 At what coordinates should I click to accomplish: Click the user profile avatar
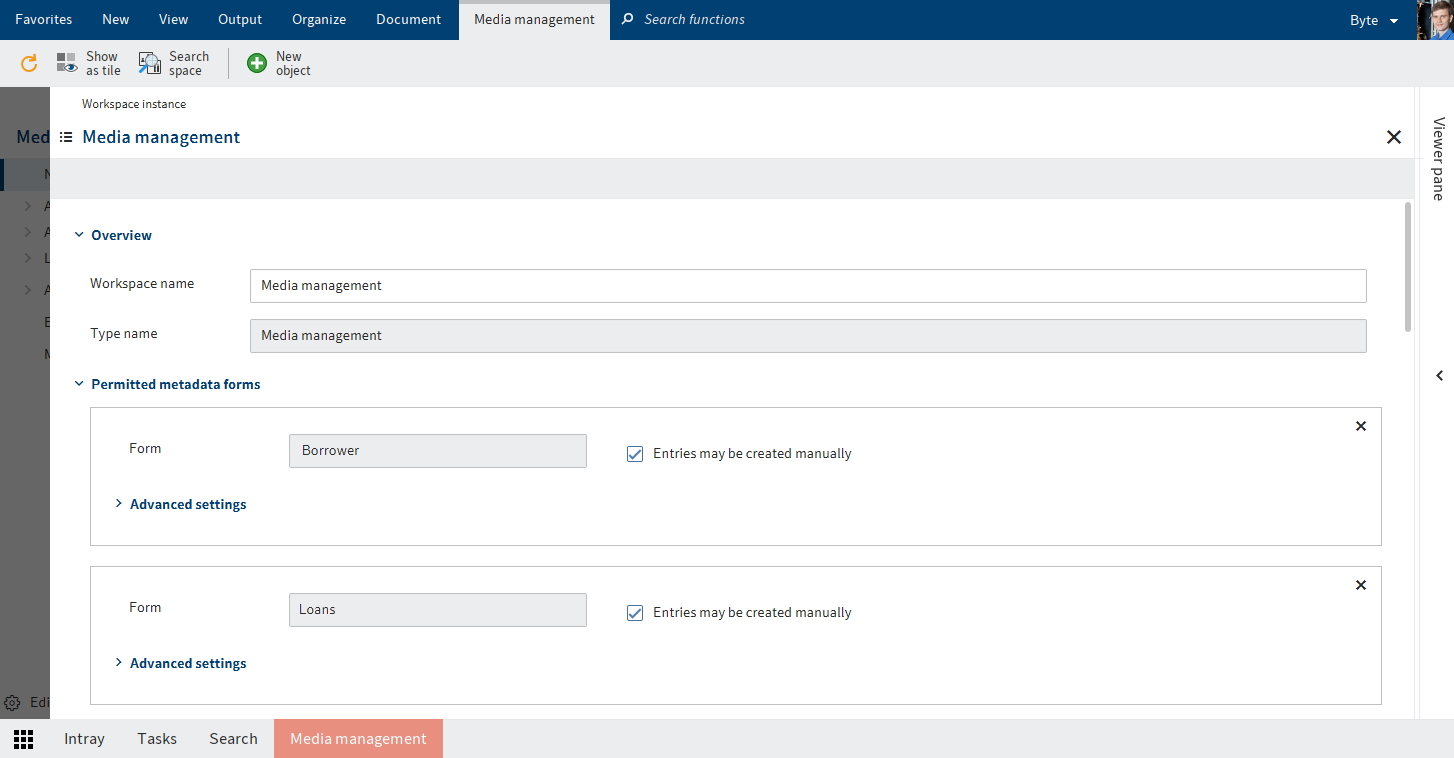(1435, 20)
